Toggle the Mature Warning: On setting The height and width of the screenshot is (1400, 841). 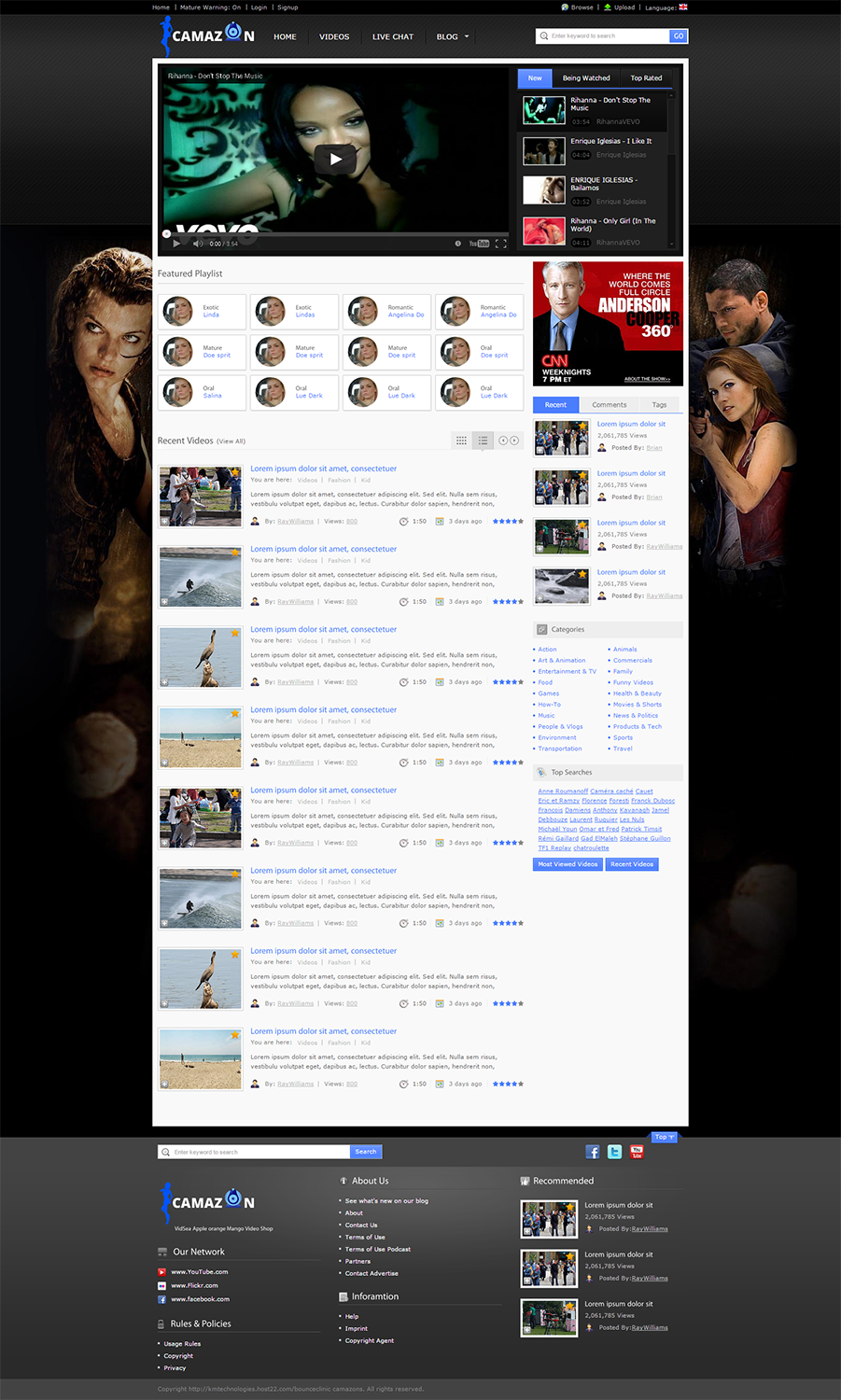point(210,7)
